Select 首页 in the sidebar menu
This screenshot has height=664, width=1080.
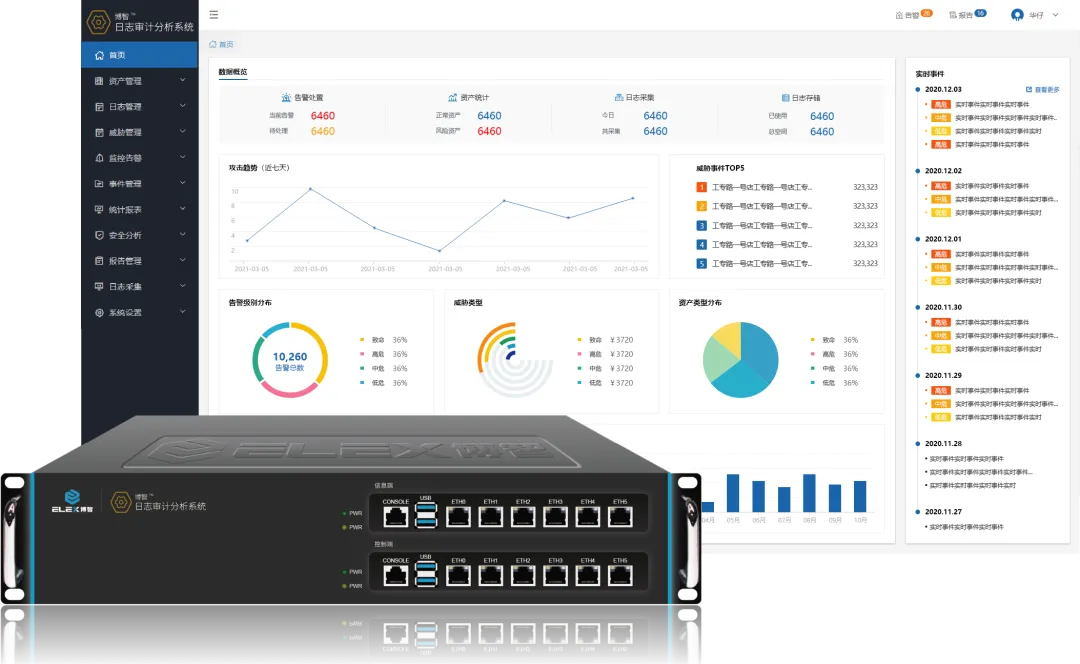(x=117, y=55)
